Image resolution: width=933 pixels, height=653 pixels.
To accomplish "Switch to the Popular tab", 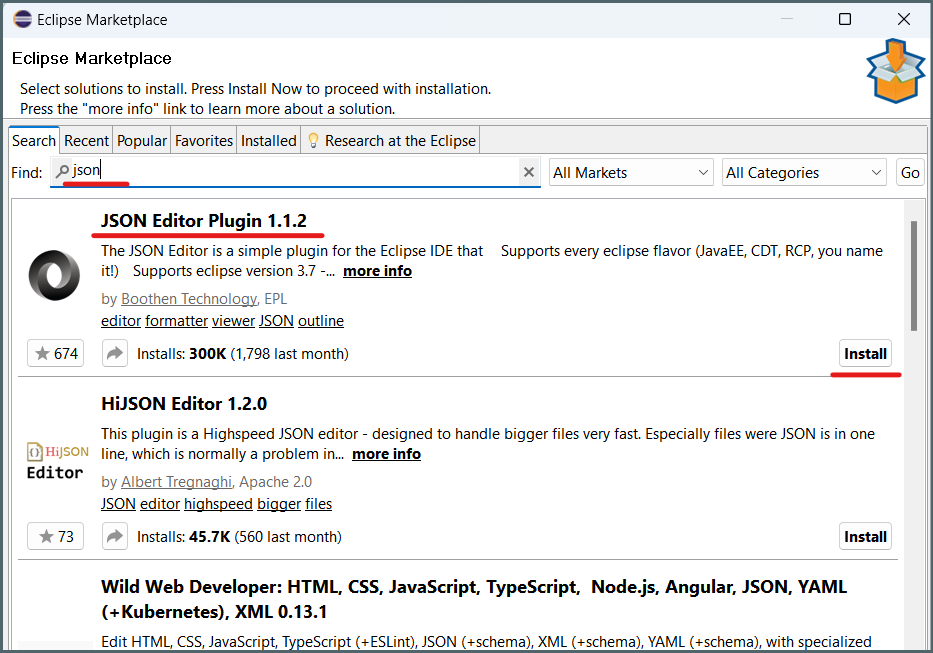I will pyautogui.click(x=142, y=141).
